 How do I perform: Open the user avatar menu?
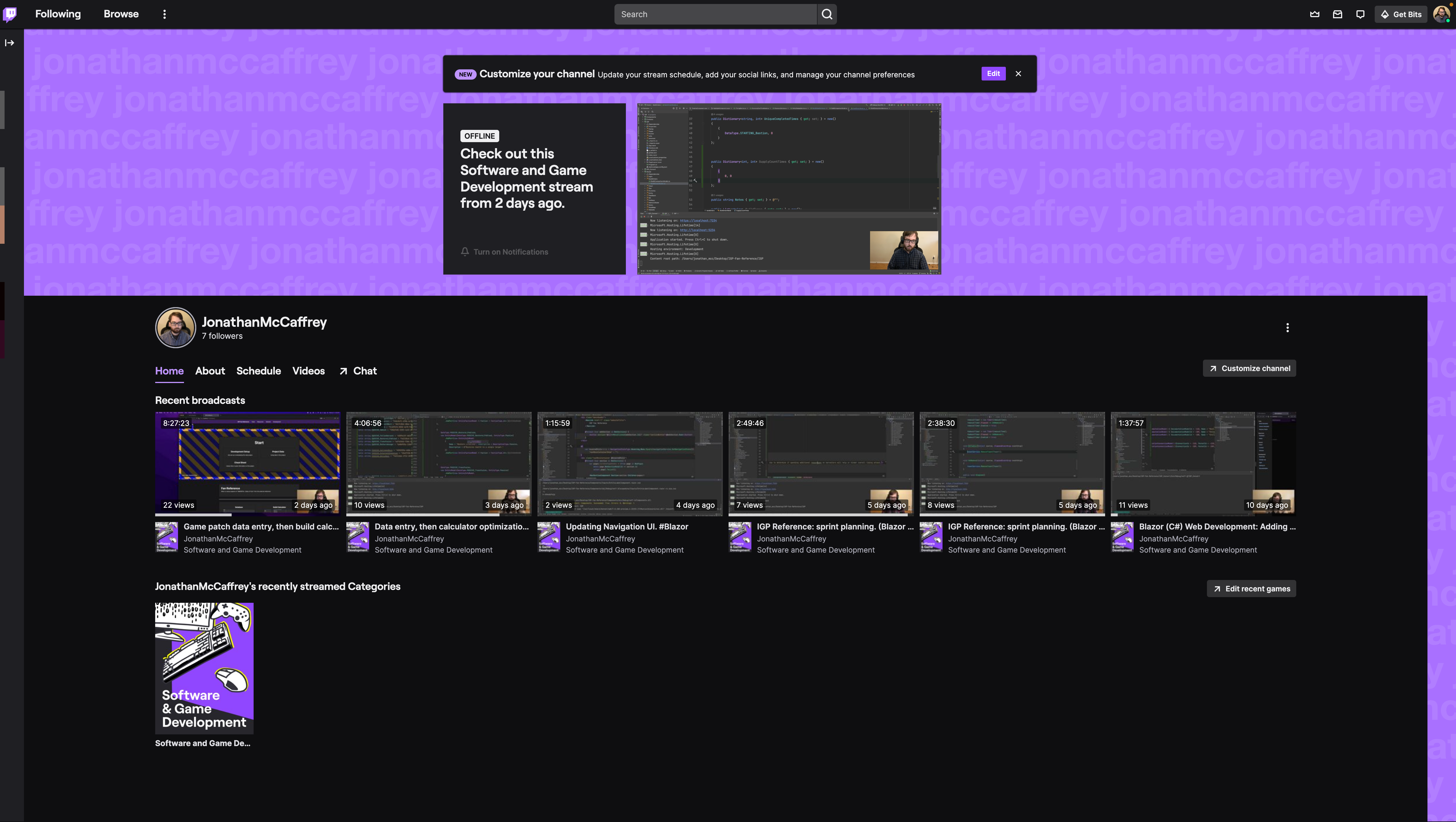[1441, 14]
